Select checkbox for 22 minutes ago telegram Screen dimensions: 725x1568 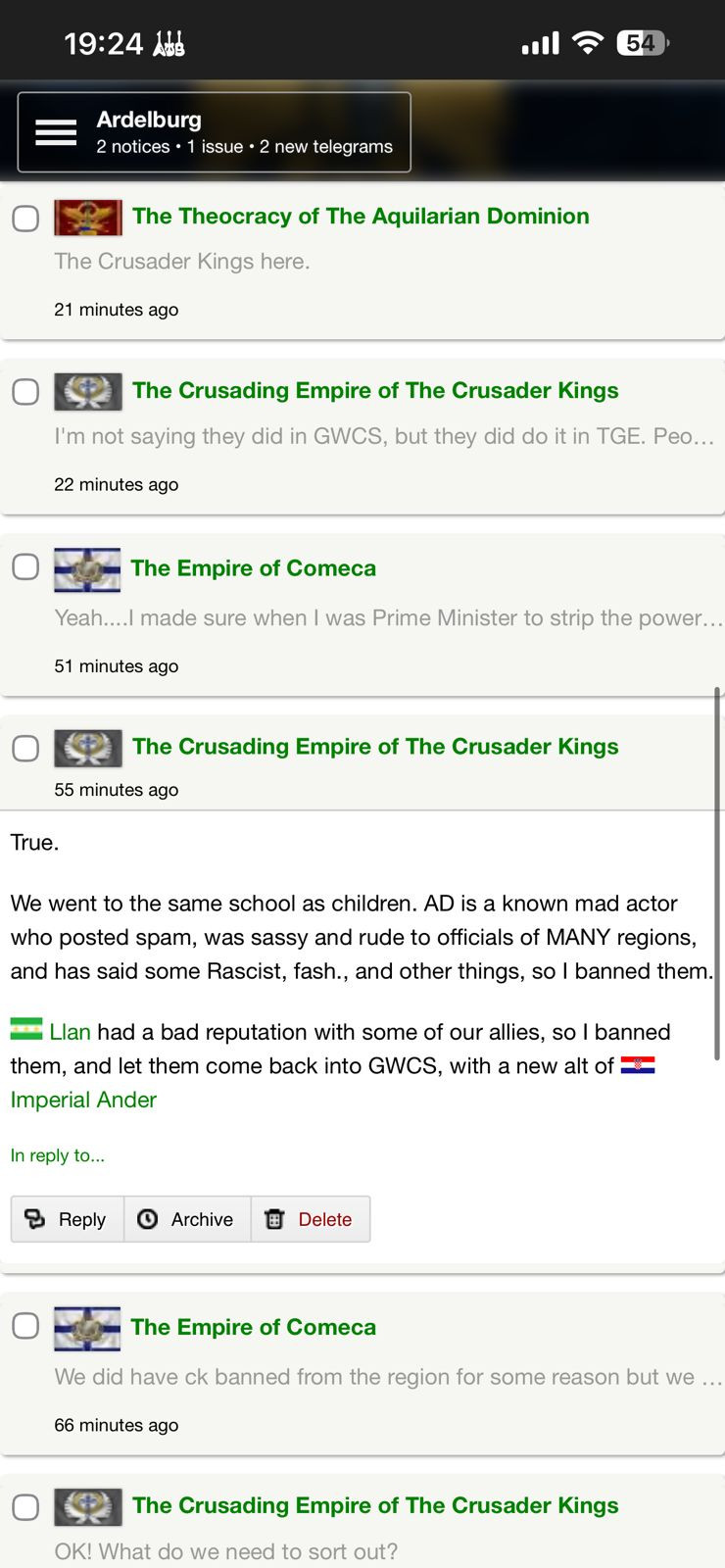pos(25,392)
